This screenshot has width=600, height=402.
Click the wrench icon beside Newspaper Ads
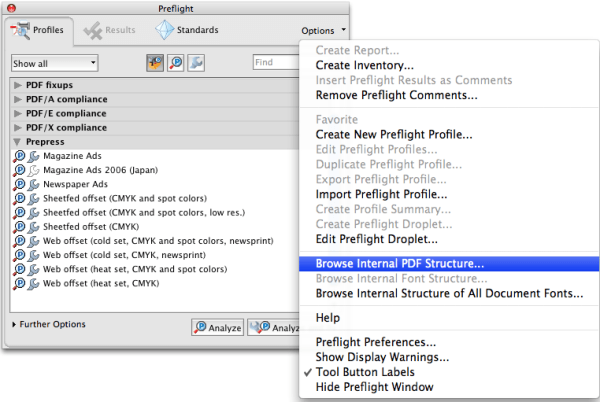[x=34, y=184]
